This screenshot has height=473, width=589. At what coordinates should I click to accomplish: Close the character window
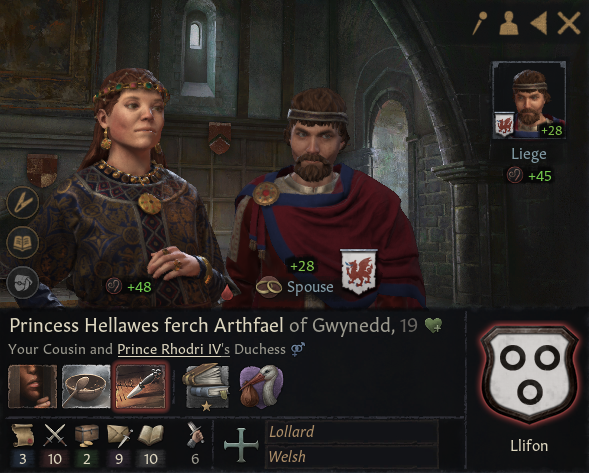coord(569,23)
